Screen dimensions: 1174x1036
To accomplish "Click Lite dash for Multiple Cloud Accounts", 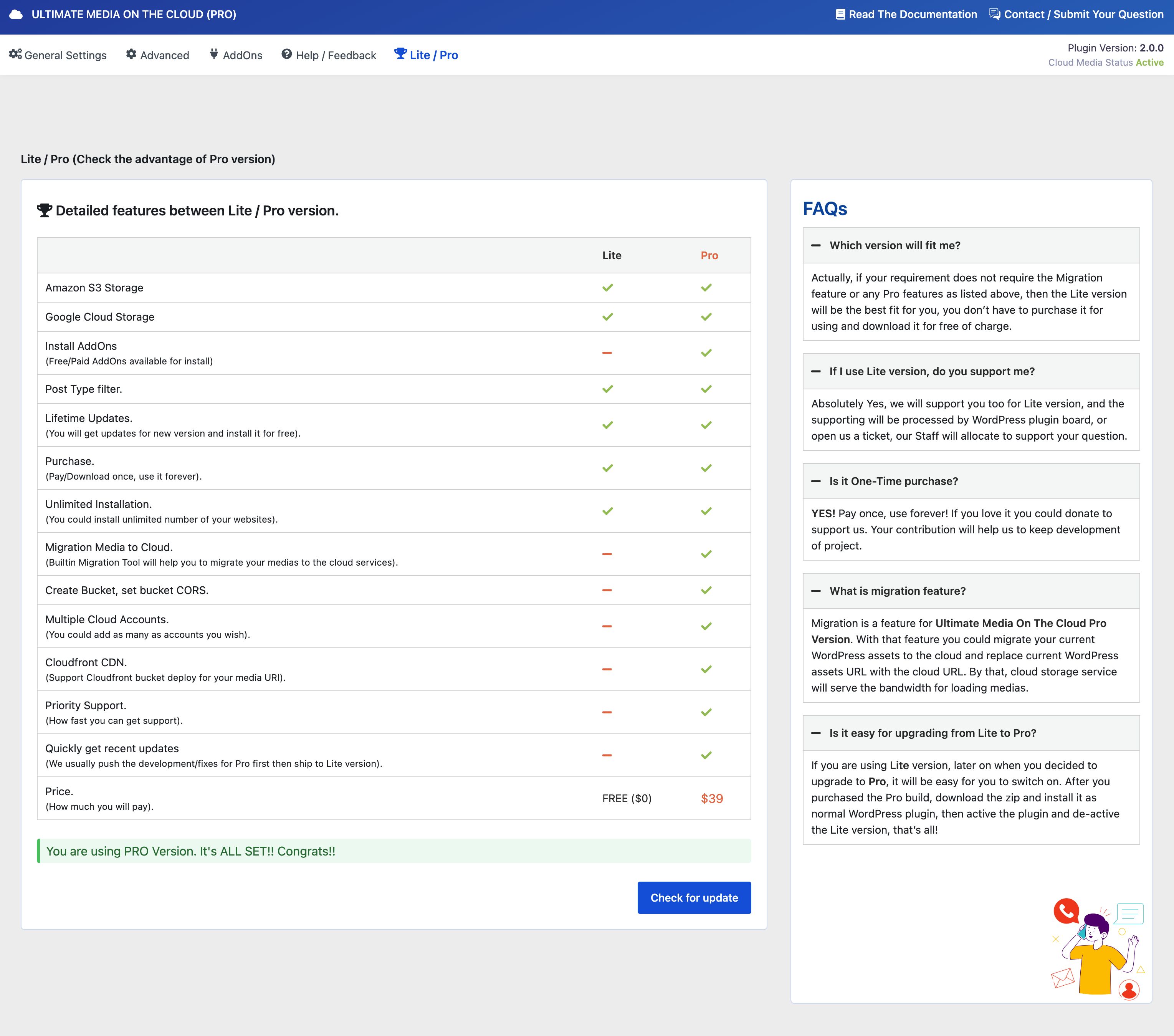I will click(x=607, y=626).
